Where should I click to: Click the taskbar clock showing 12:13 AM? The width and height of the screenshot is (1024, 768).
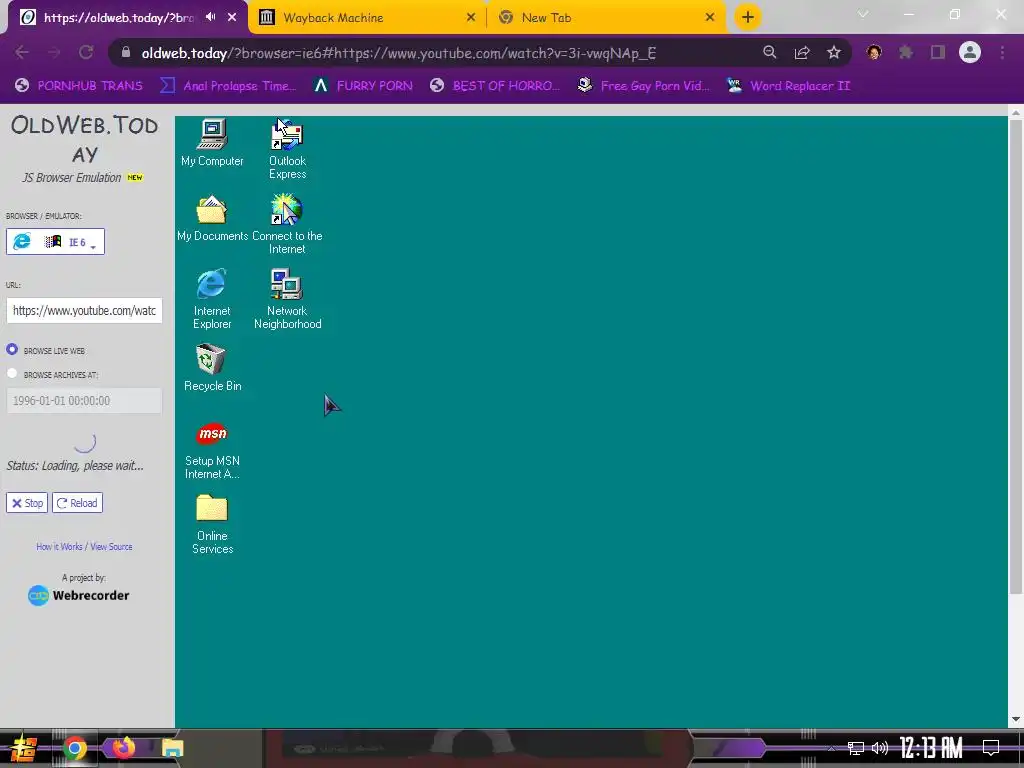pyautogui.click(x=931, y=748)
